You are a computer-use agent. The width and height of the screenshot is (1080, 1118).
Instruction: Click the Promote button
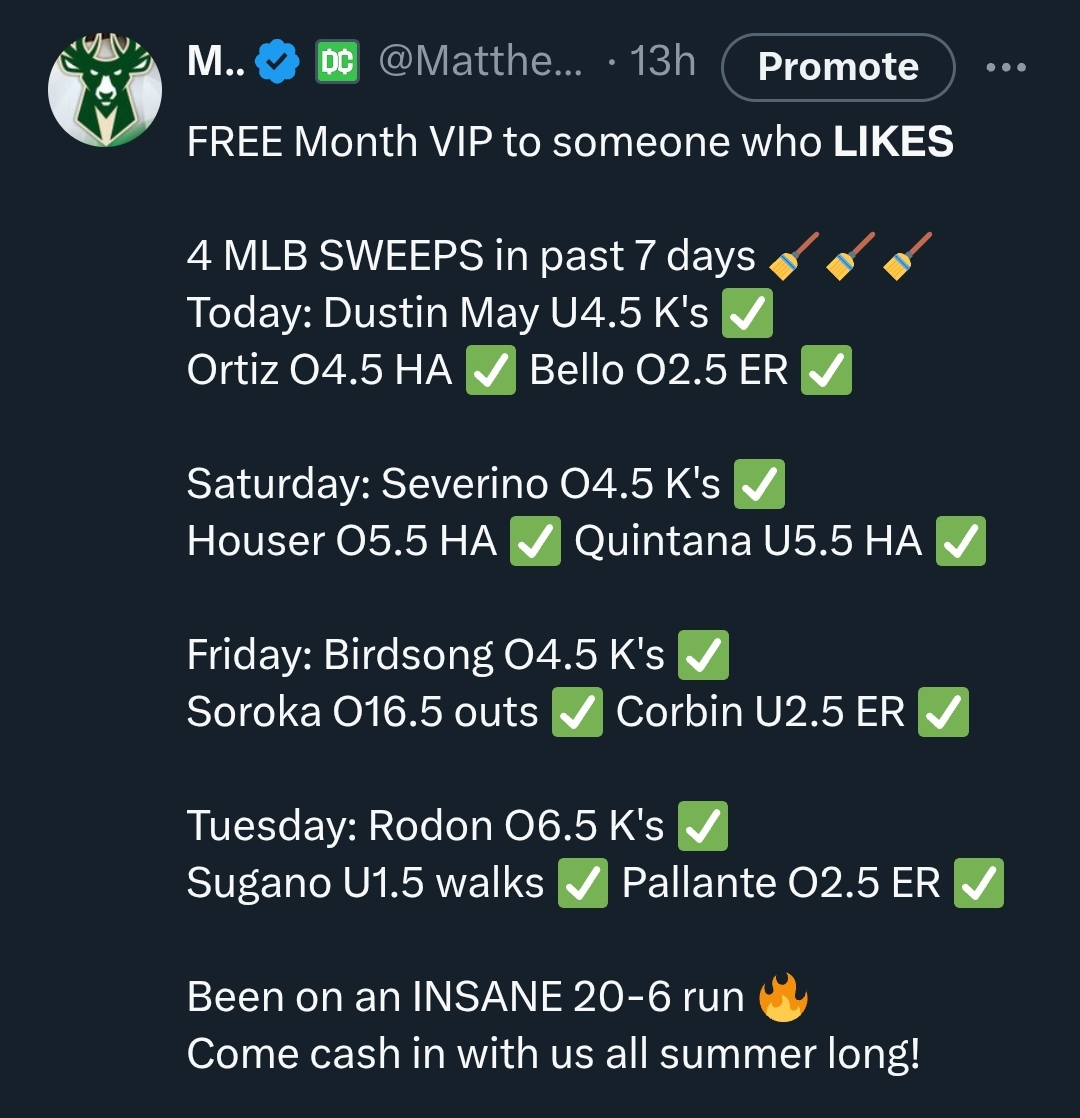click(838, 67)
